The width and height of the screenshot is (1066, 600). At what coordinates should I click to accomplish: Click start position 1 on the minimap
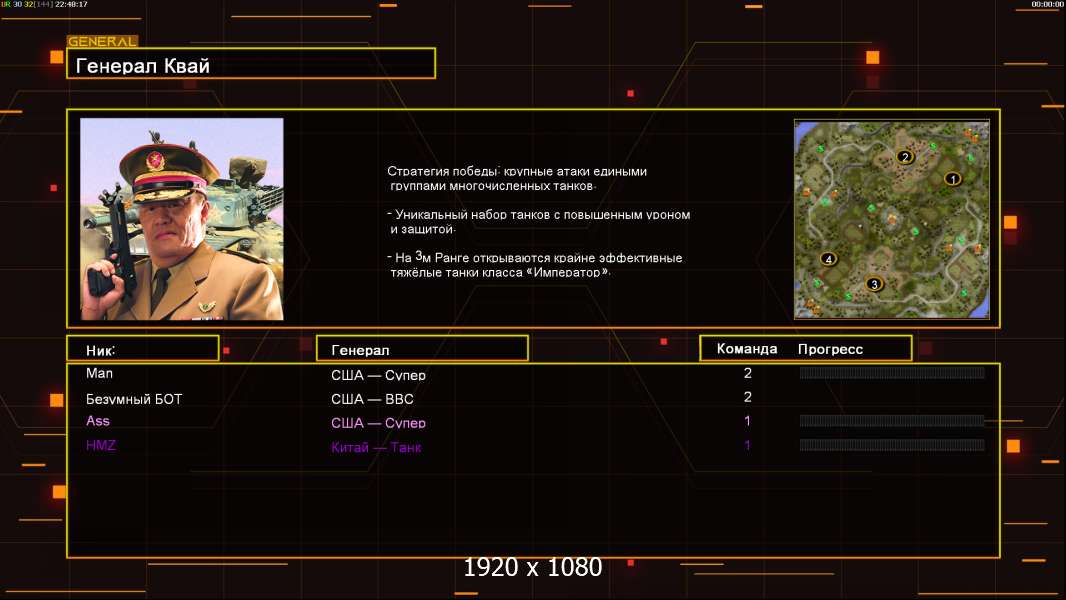(952, 179)
